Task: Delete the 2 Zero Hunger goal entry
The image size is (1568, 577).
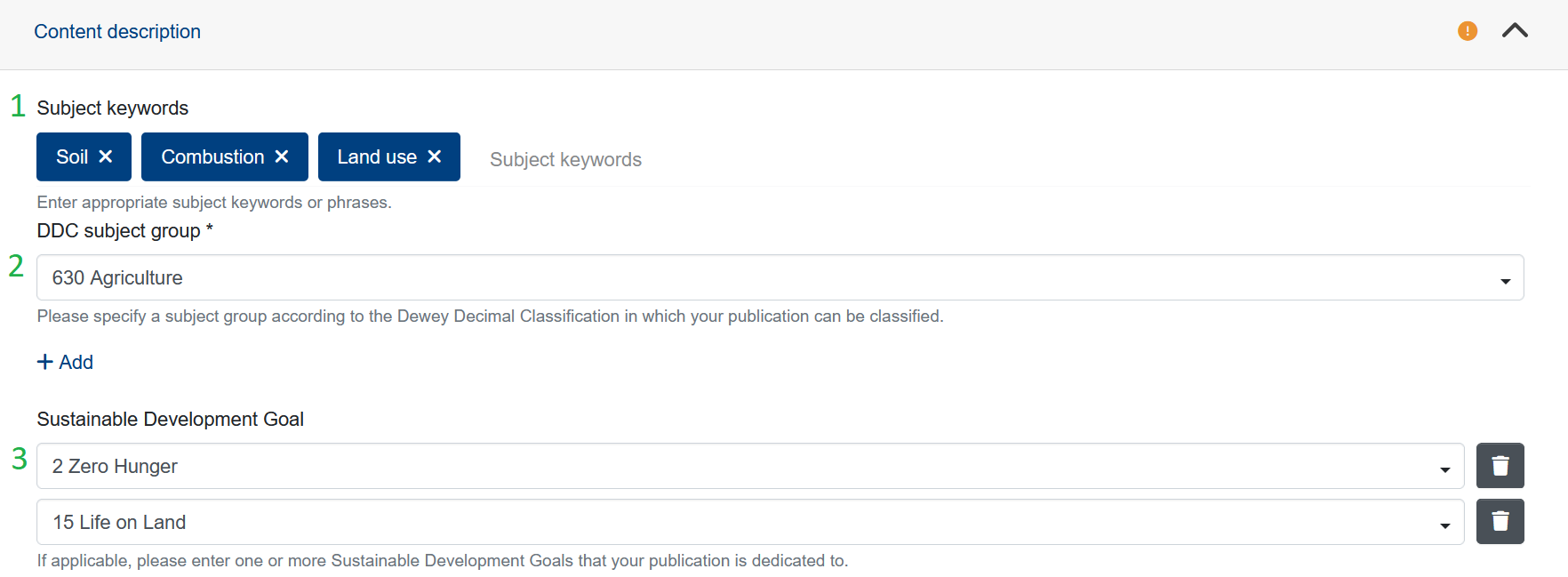Action: 1500,466
